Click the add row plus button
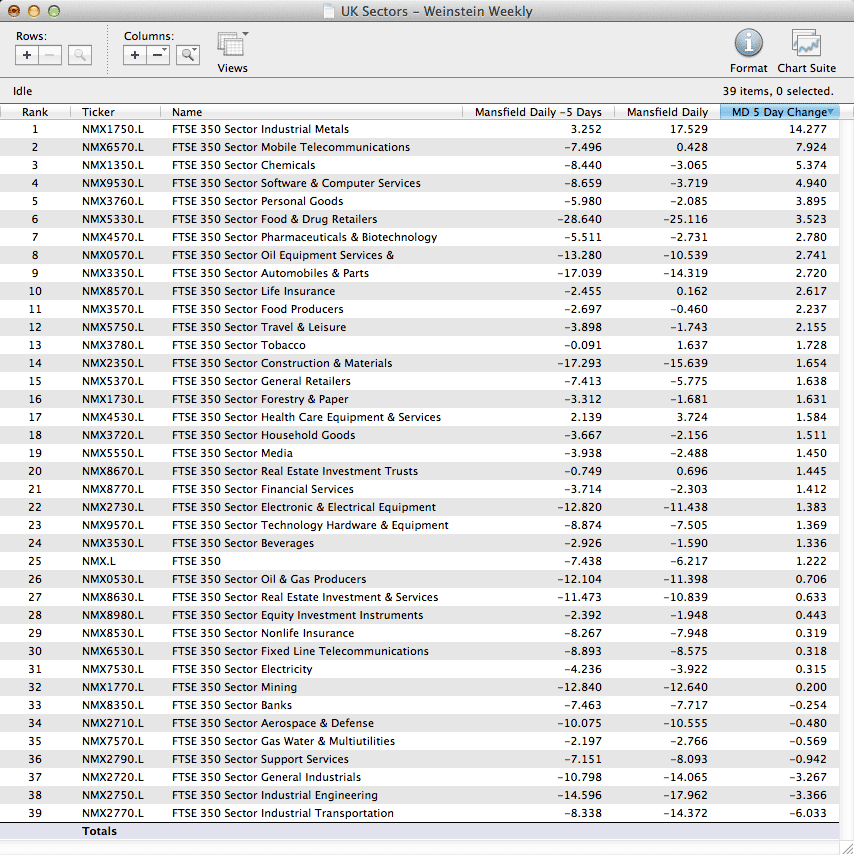 27,55
